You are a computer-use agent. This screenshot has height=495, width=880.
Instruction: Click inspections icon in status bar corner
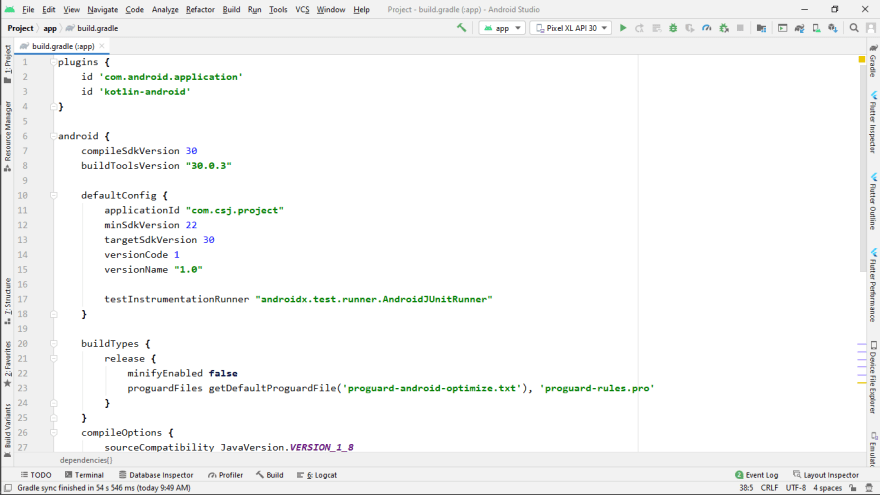pyautogui.click(x=869, y=488)
